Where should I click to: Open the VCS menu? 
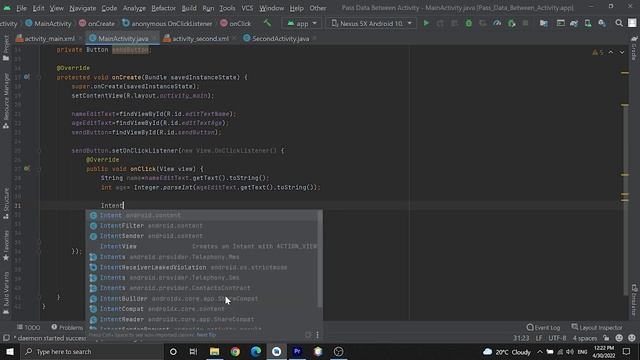tap(247, 8)
